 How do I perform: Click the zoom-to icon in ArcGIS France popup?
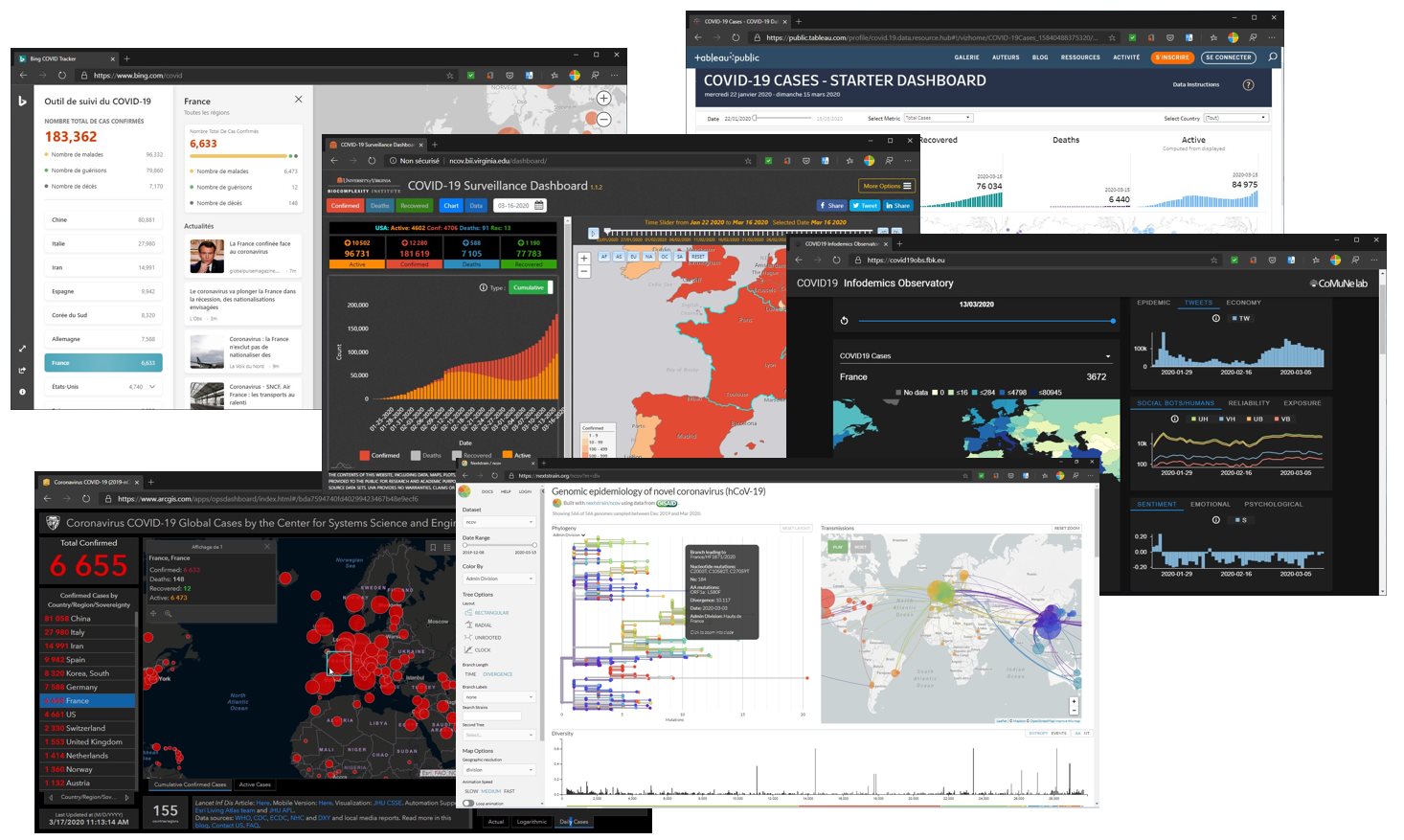pyautogui.click(x=168, y=614)
